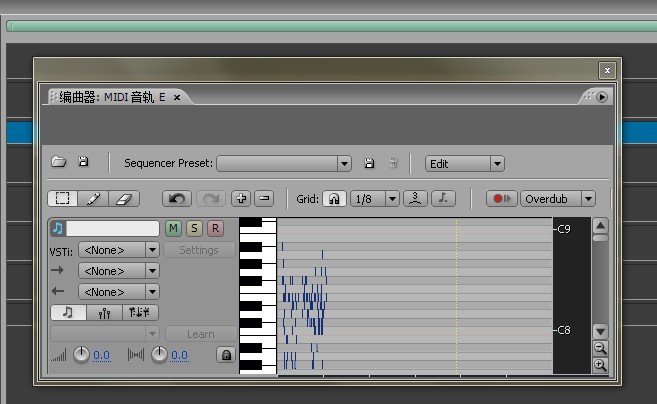Image resolution: width=657 pixels, height=404 pixels.
Task: Click the vertical scrollbar thumb
Action: 600,238
